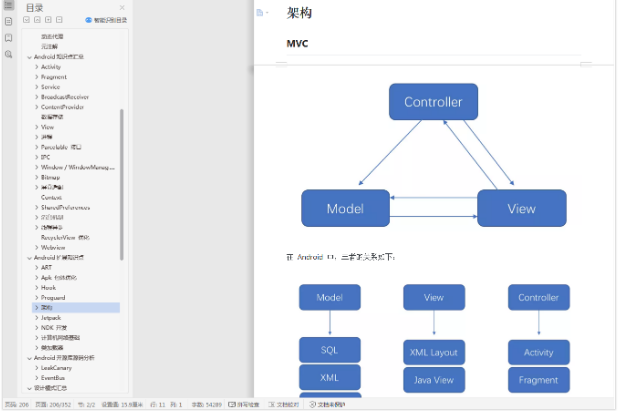Collapse the Android 知识点汇总 section

29,57
